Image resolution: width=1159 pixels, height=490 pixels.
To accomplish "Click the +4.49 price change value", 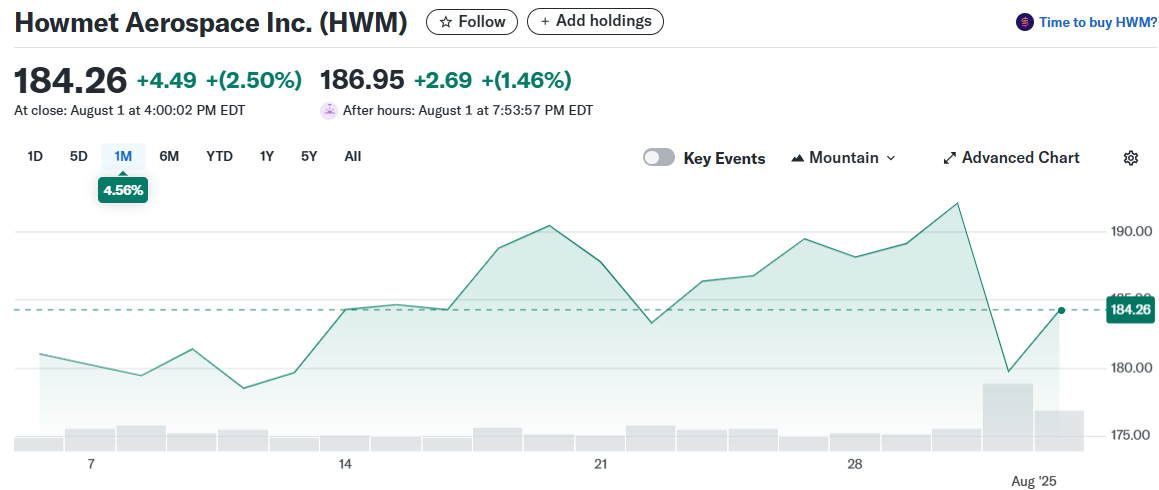I will pyautogui.click(x=168, y=80).
